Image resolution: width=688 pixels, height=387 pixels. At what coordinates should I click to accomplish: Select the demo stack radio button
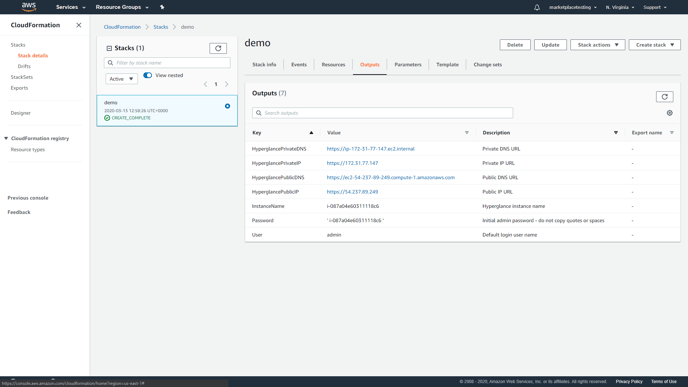227,106
